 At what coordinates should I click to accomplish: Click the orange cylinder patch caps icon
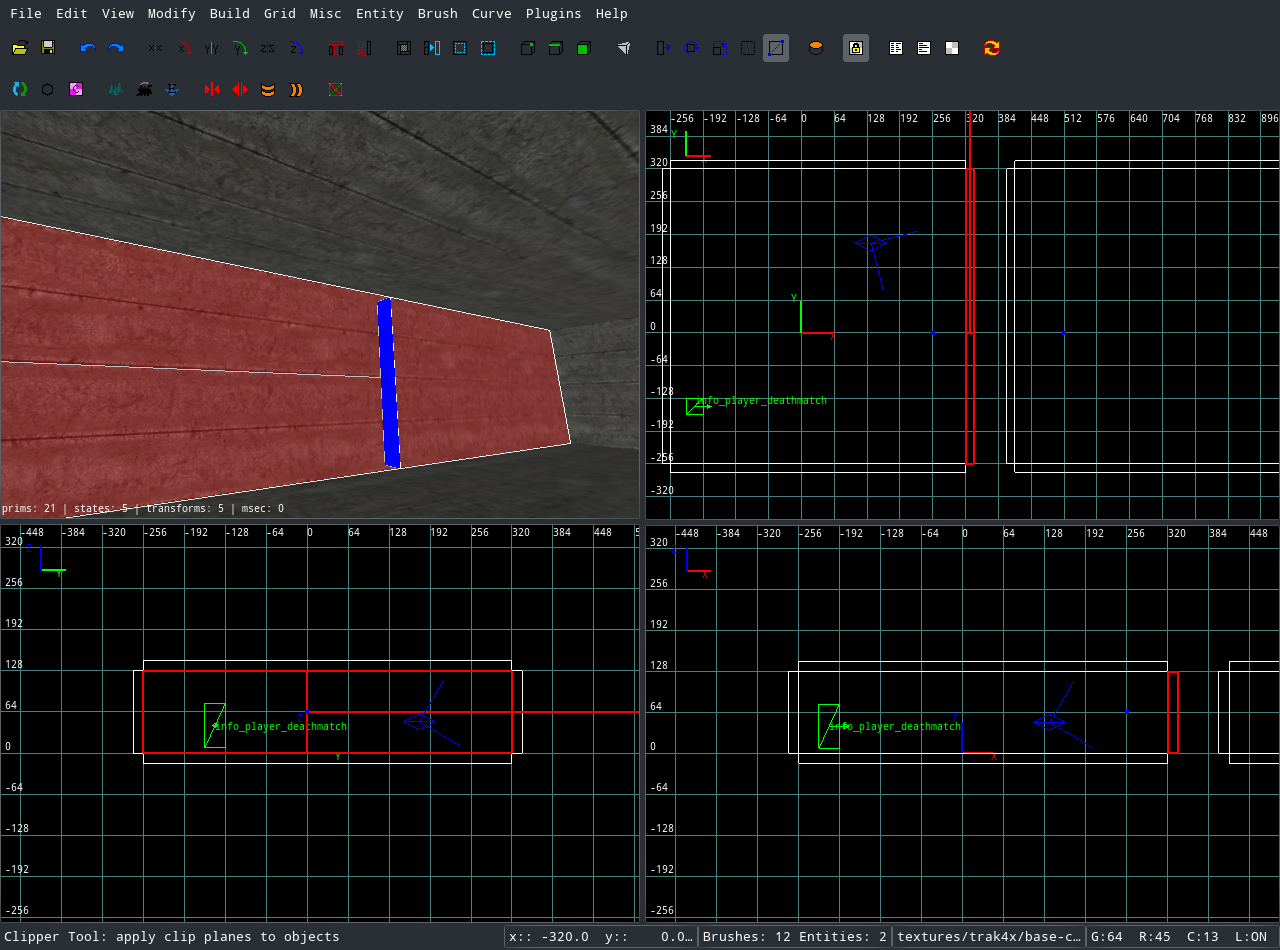click(816, 48)
